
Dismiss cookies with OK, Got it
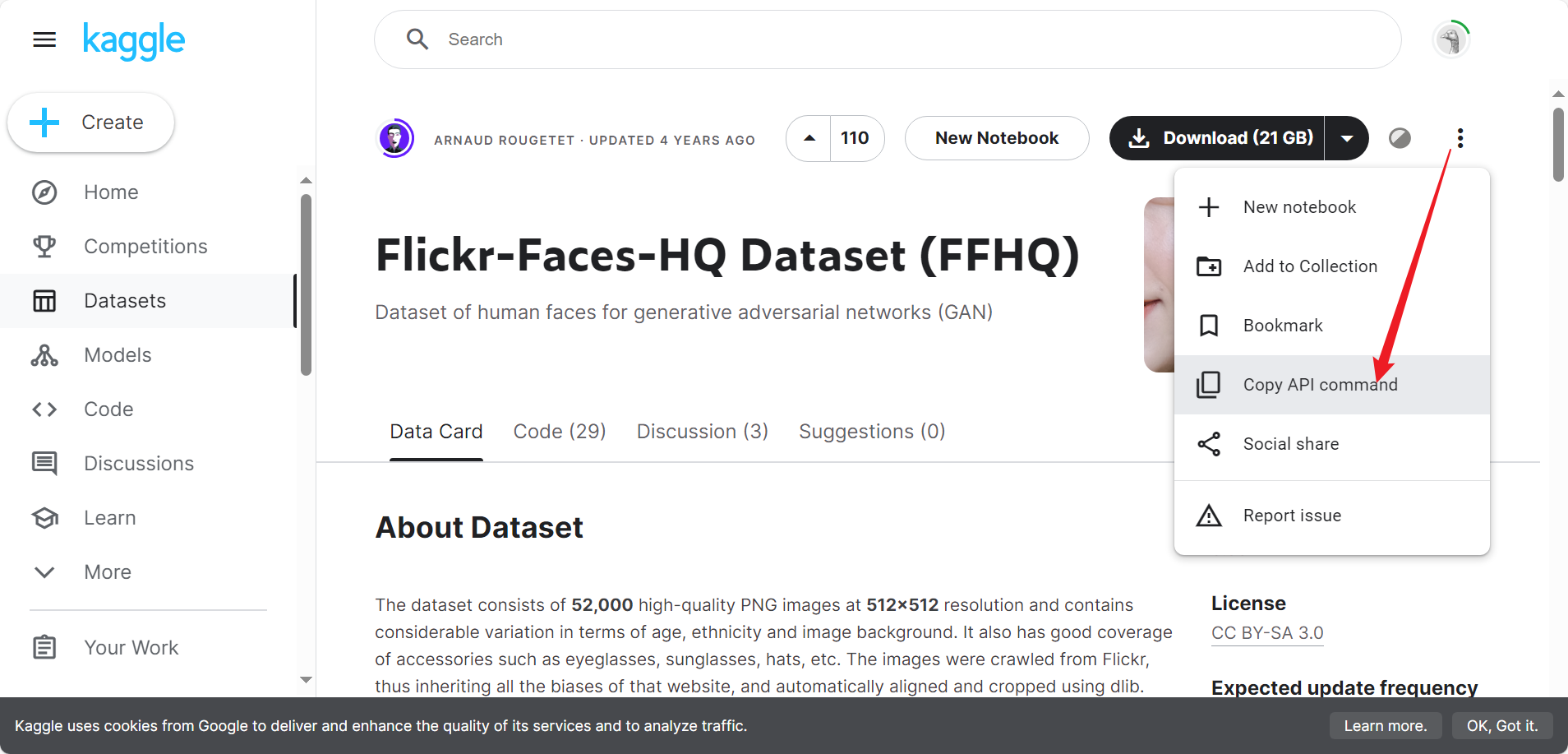pos(1501,726)
